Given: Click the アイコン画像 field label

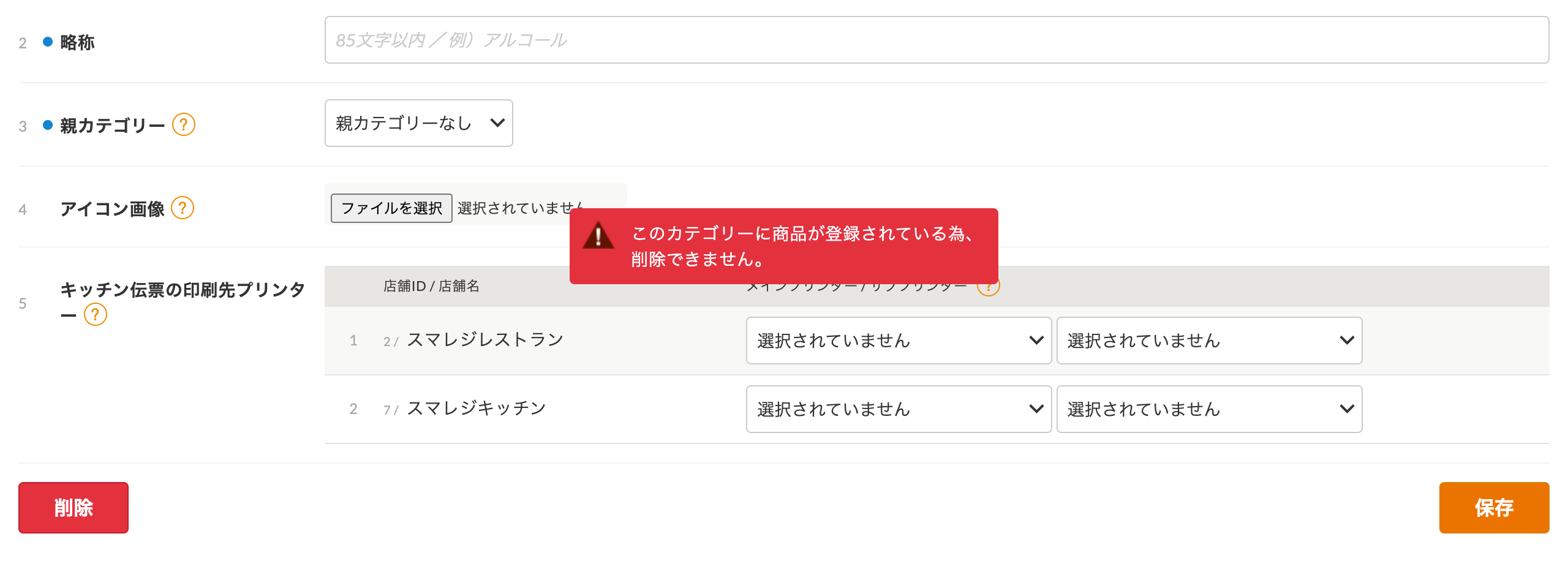Looking at the screenshot, I should 112,209.
